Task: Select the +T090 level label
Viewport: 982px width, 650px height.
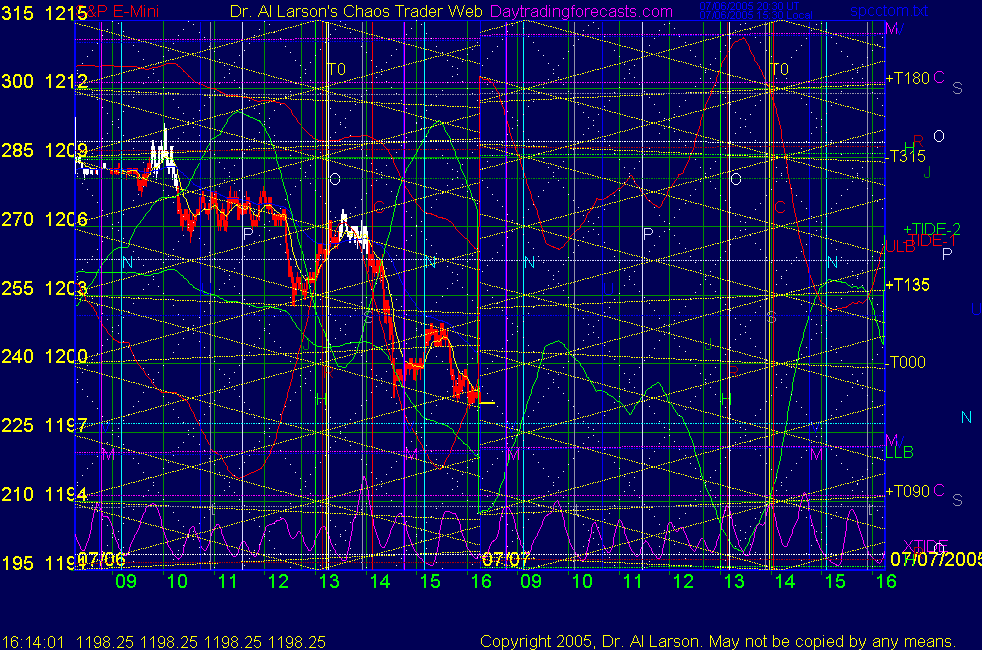Action: [x=907, y=491]
